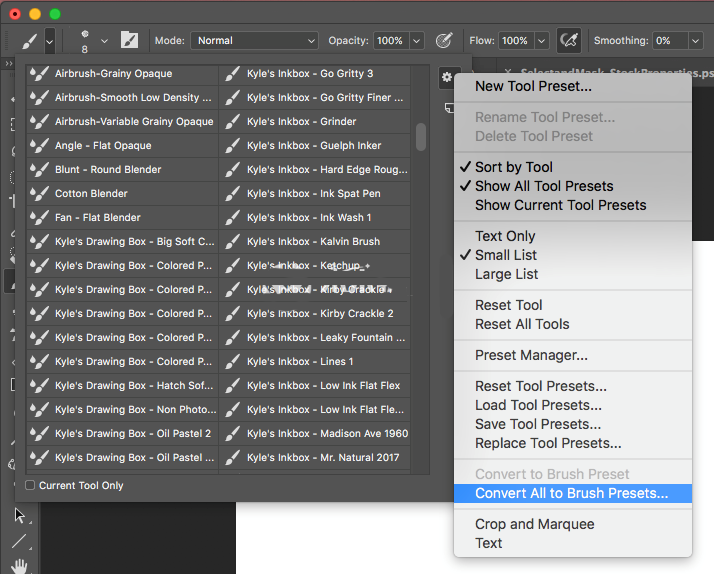The width and height of the screenshot is (714, 574).
Task: Select the Hand tool
Action: (19, 566)
